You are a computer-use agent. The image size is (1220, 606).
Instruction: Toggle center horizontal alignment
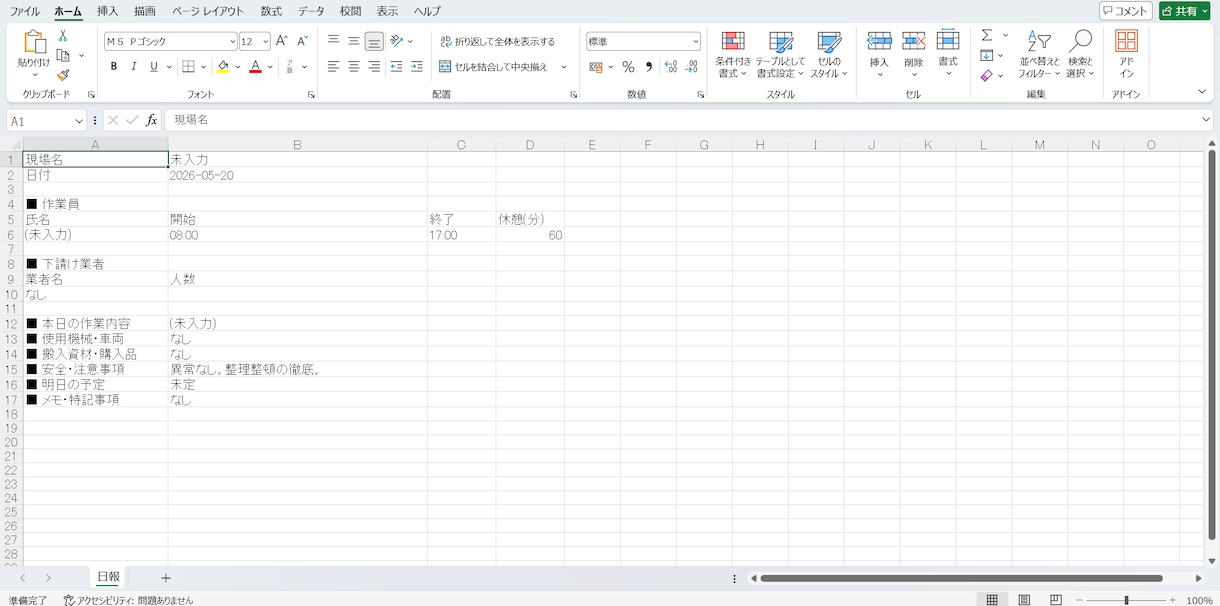(354, 67)
